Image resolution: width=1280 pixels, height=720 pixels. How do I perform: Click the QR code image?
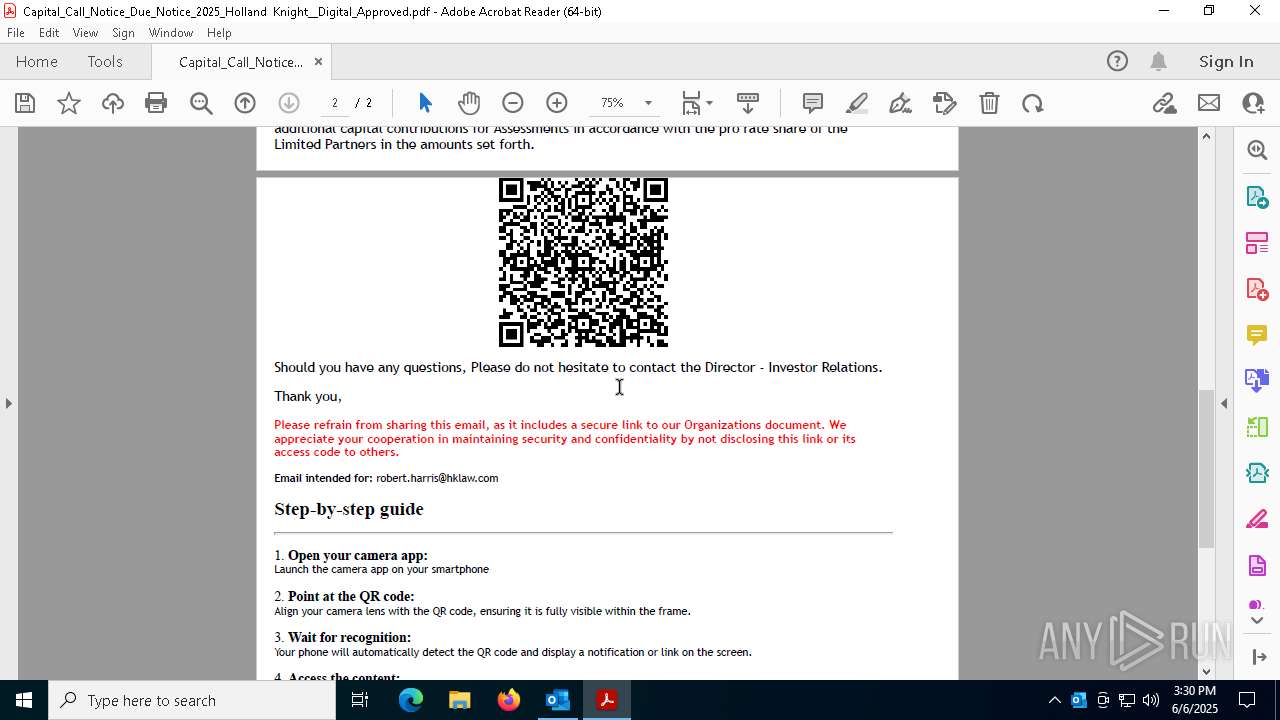tap(583, 262)
